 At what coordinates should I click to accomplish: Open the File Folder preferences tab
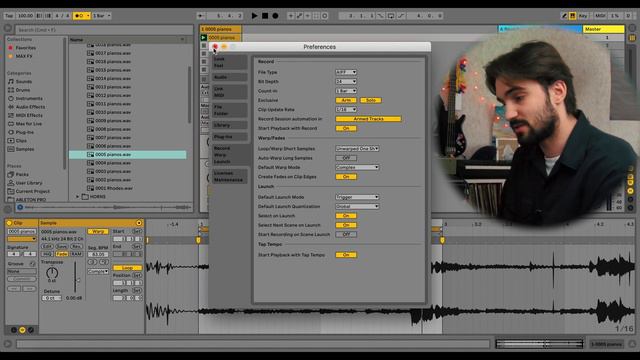(230, 110)
